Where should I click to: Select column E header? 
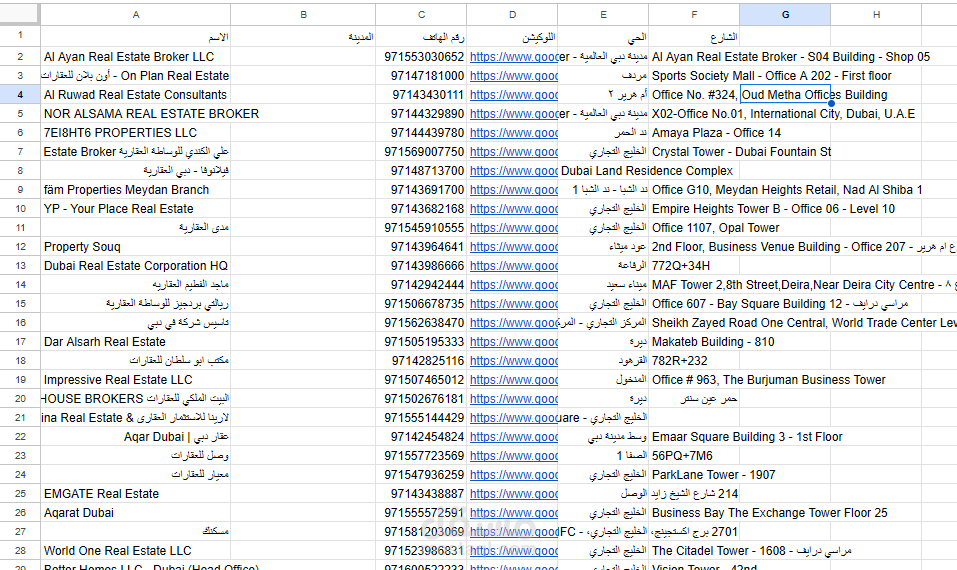(x=603, y=15)
